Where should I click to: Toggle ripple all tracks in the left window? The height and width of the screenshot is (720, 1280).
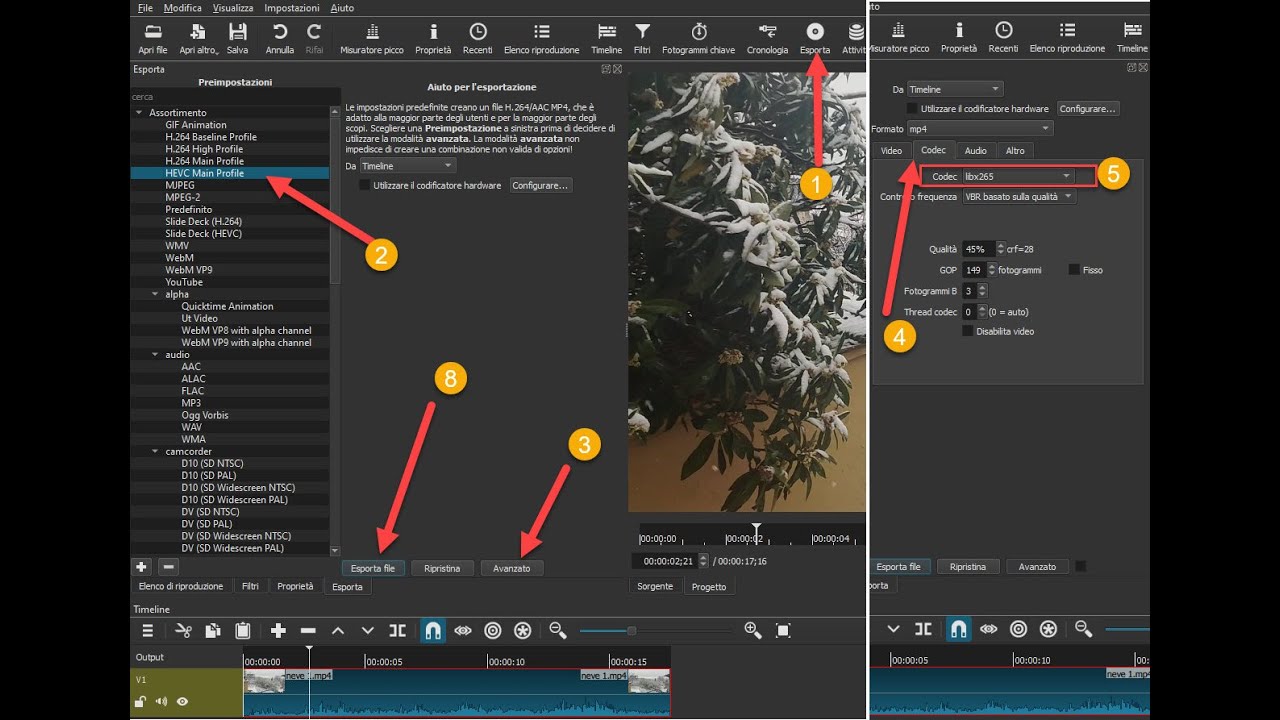pyautogui.click(x=522, y=630)
